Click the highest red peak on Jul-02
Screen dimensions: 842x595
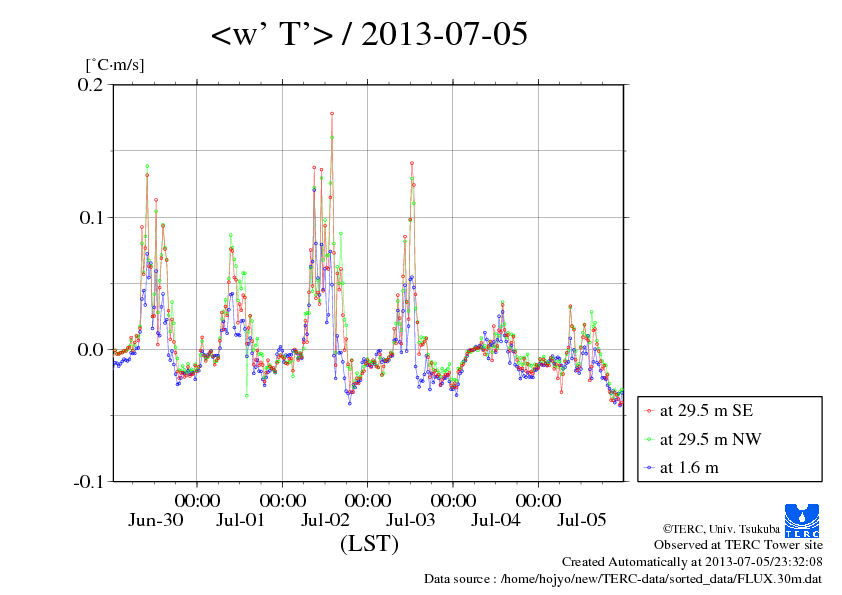point(332,114)
